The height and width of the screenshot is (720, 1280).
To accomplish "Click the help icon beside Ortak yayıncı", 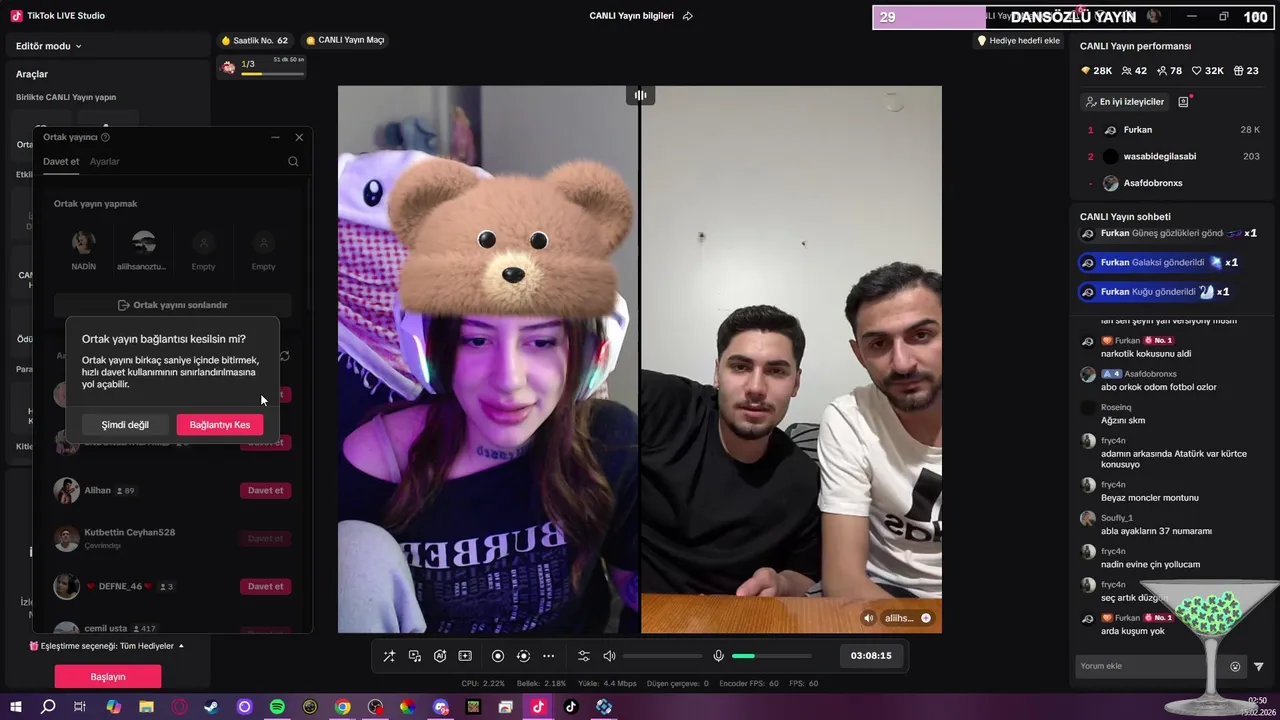I will click(105, 137).
